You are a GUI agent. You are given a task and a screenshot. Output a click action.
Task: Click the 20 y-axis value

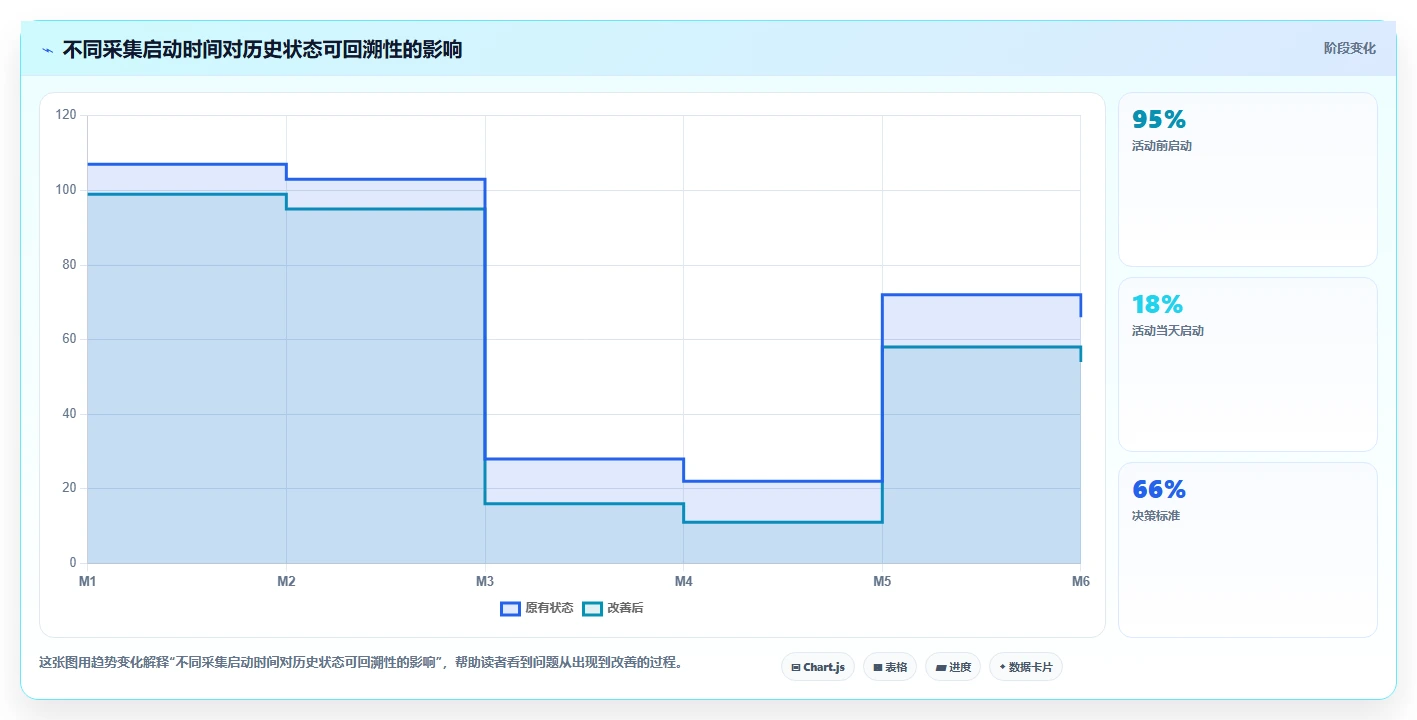pyautogui.click(x=69, y=488)
